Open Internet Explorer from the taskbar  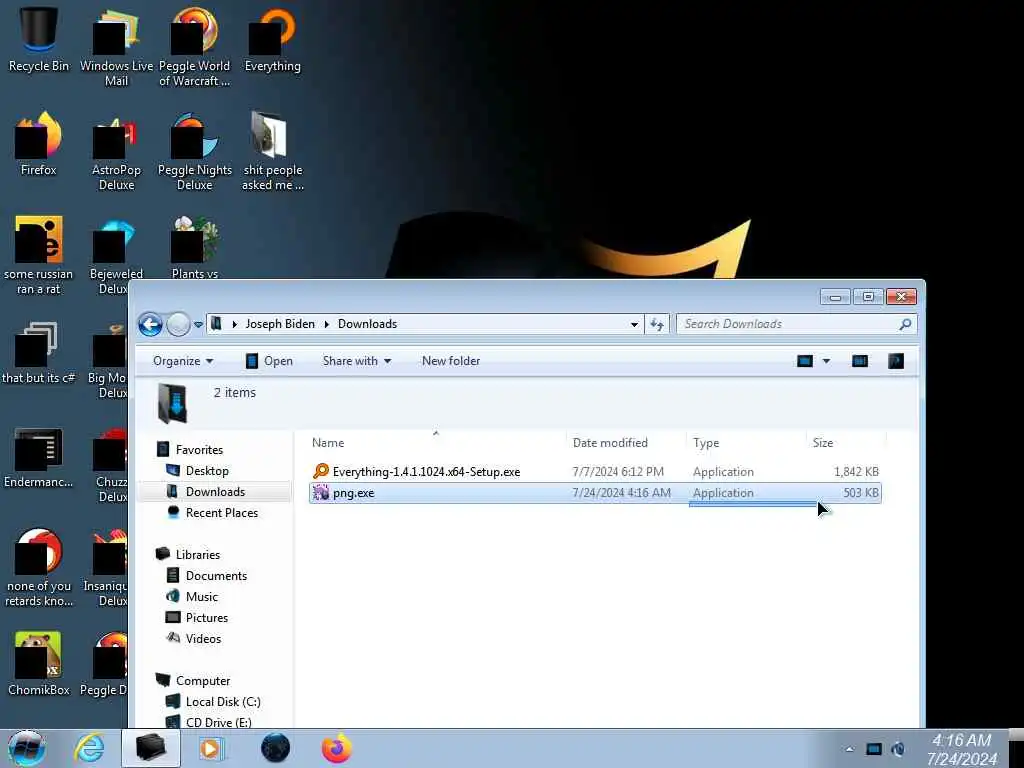point(89,748)
